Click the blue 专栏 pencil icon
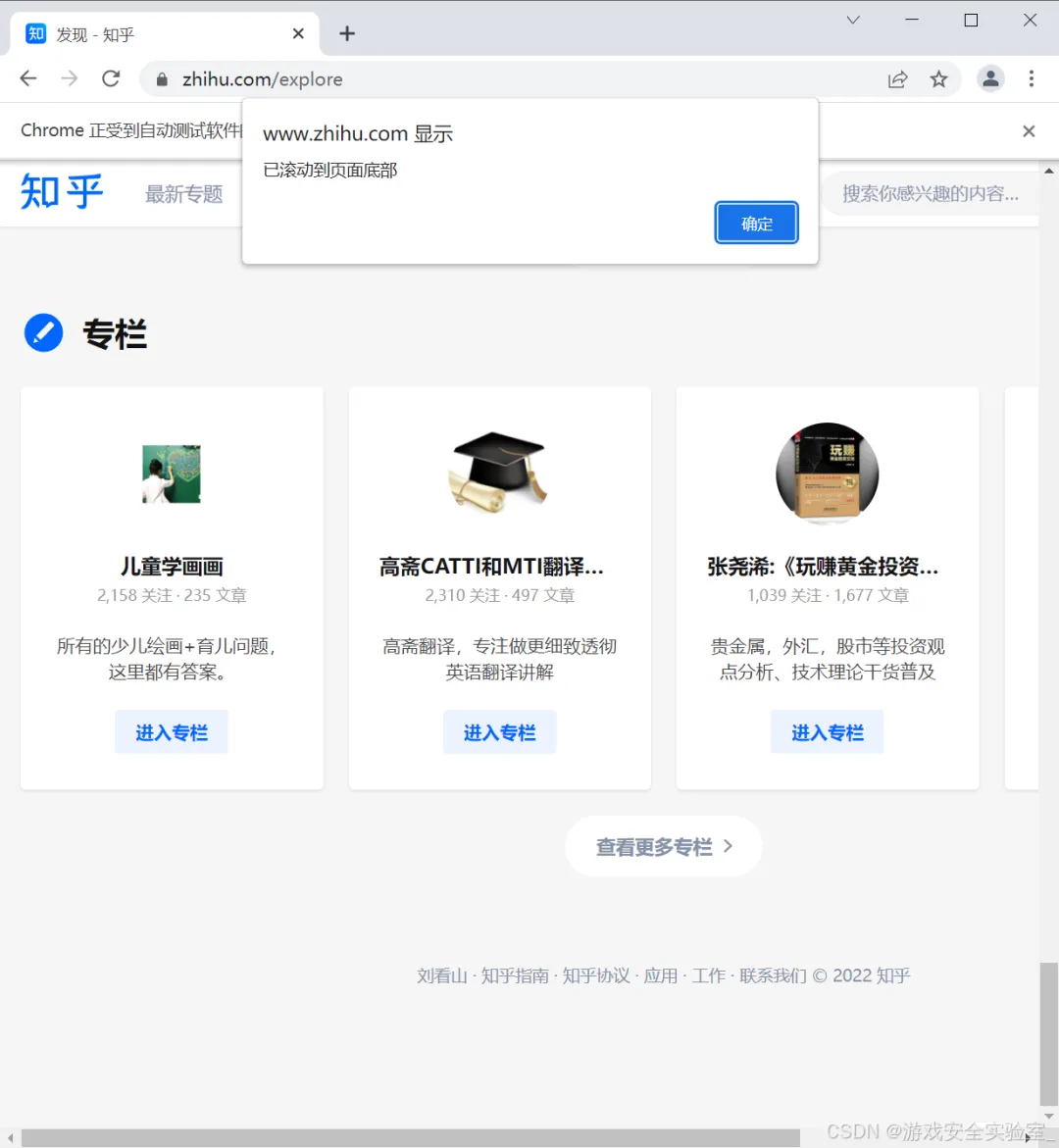1059x1148 pixels. pos(44,333)
